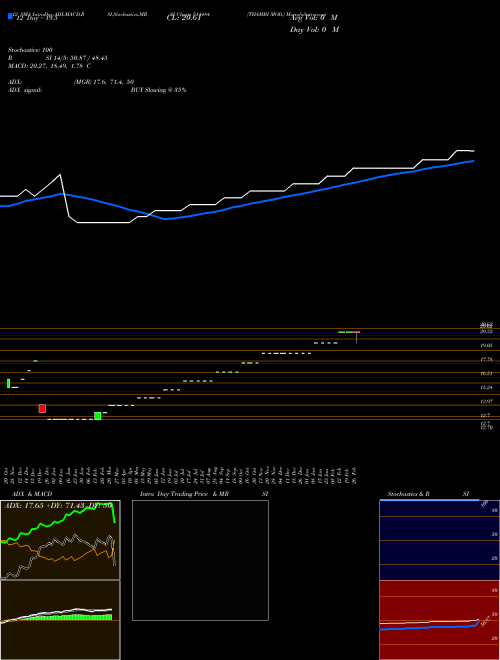500x660 pixels.
Task: Click the 15.24 price axis label
Action: point(487,387)
